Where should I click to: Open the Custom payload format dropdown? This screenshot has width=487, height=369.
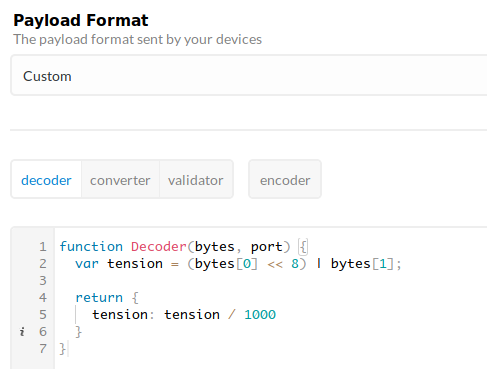[249, 76]
